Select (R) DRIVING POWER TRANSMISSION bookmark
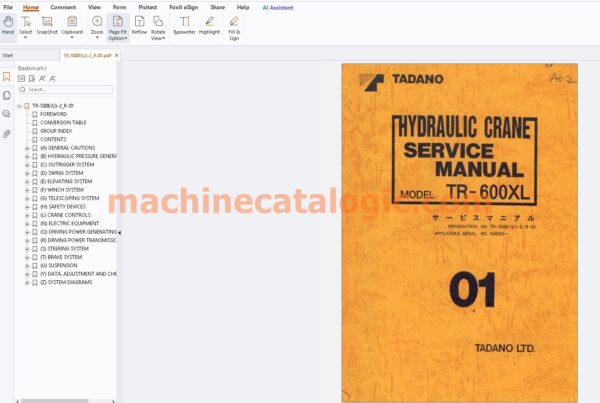The image size is (600, 403). (x=78, y=240)
